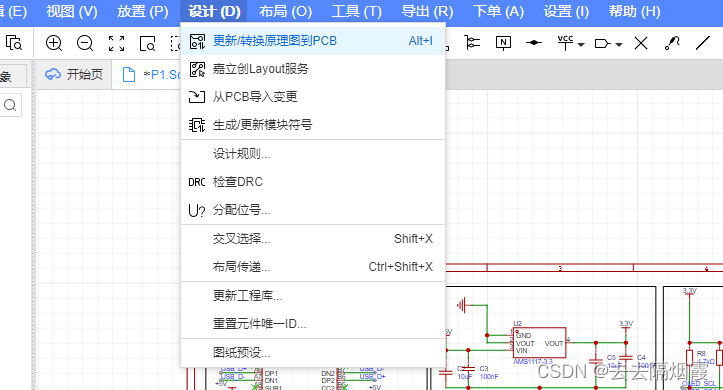The height and width of the screenshot is (390, 723).
Task: Open 图纸预设... entry
Action: (313, 353)
